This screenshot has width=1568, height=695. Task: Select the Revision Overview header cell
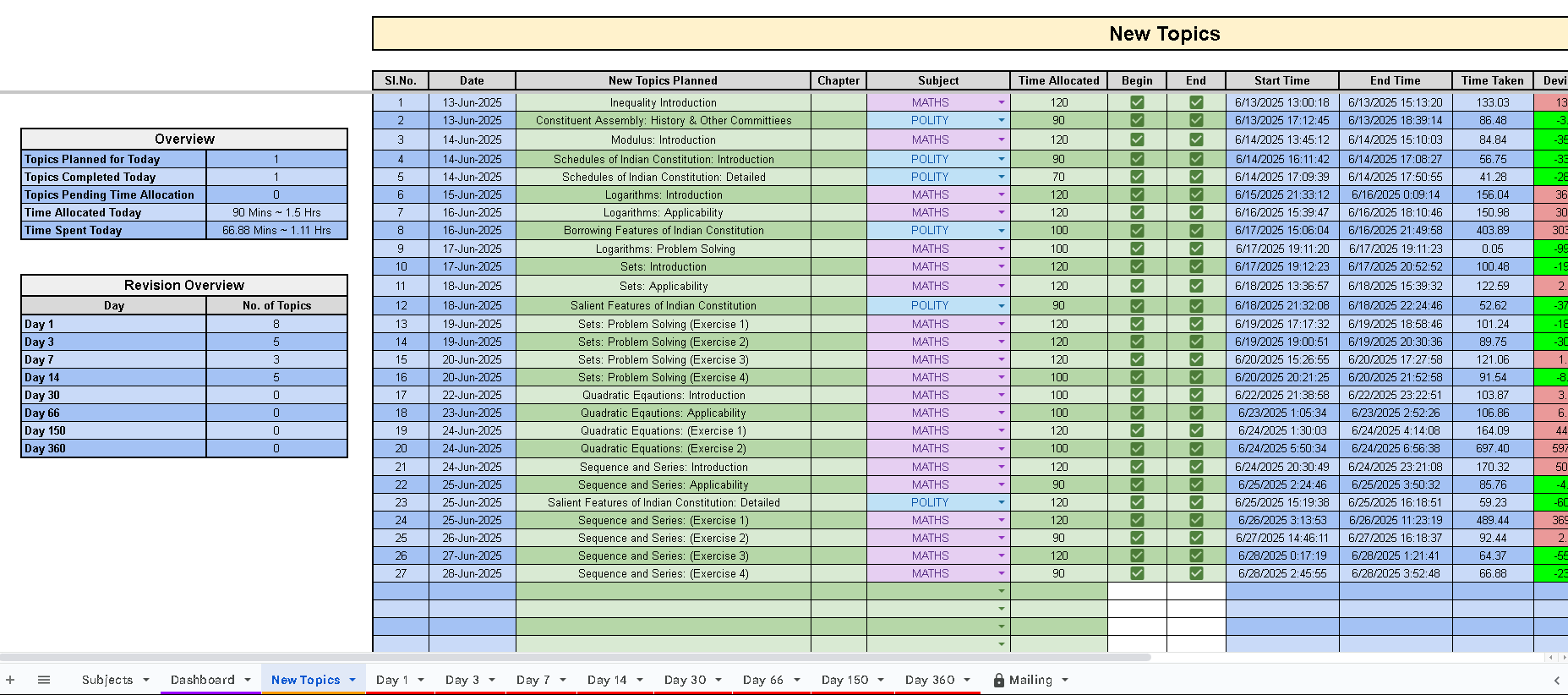coord(184,285)
